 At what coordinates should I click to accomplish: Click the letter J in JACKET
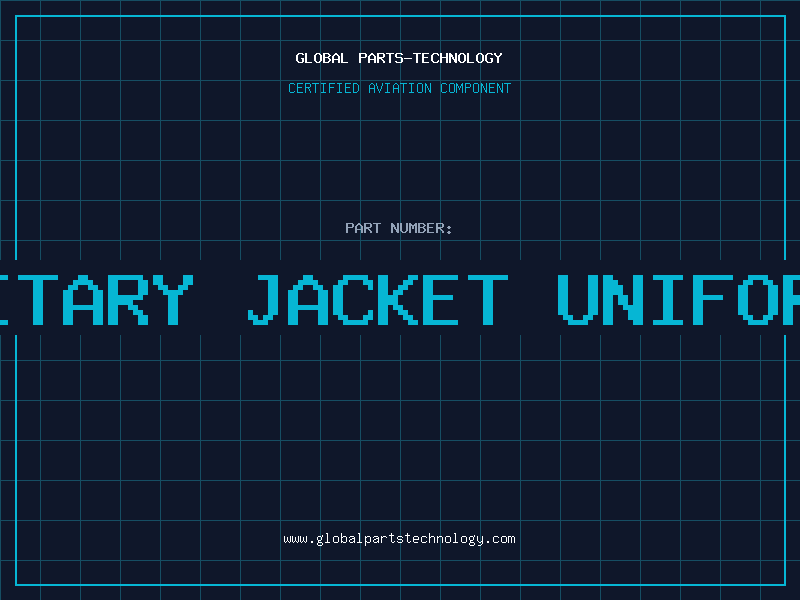[x=264, y=299]
